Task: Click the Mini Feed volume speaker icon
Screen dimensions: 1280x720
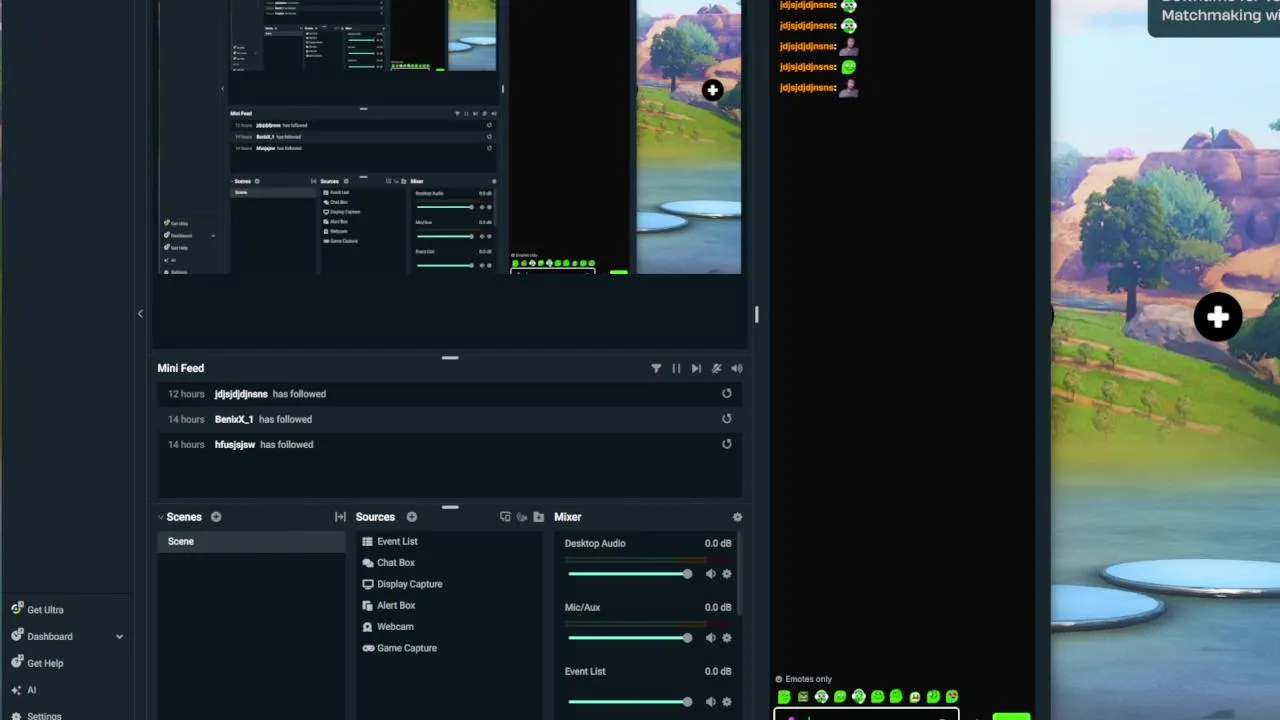Action: coord(737,368)
